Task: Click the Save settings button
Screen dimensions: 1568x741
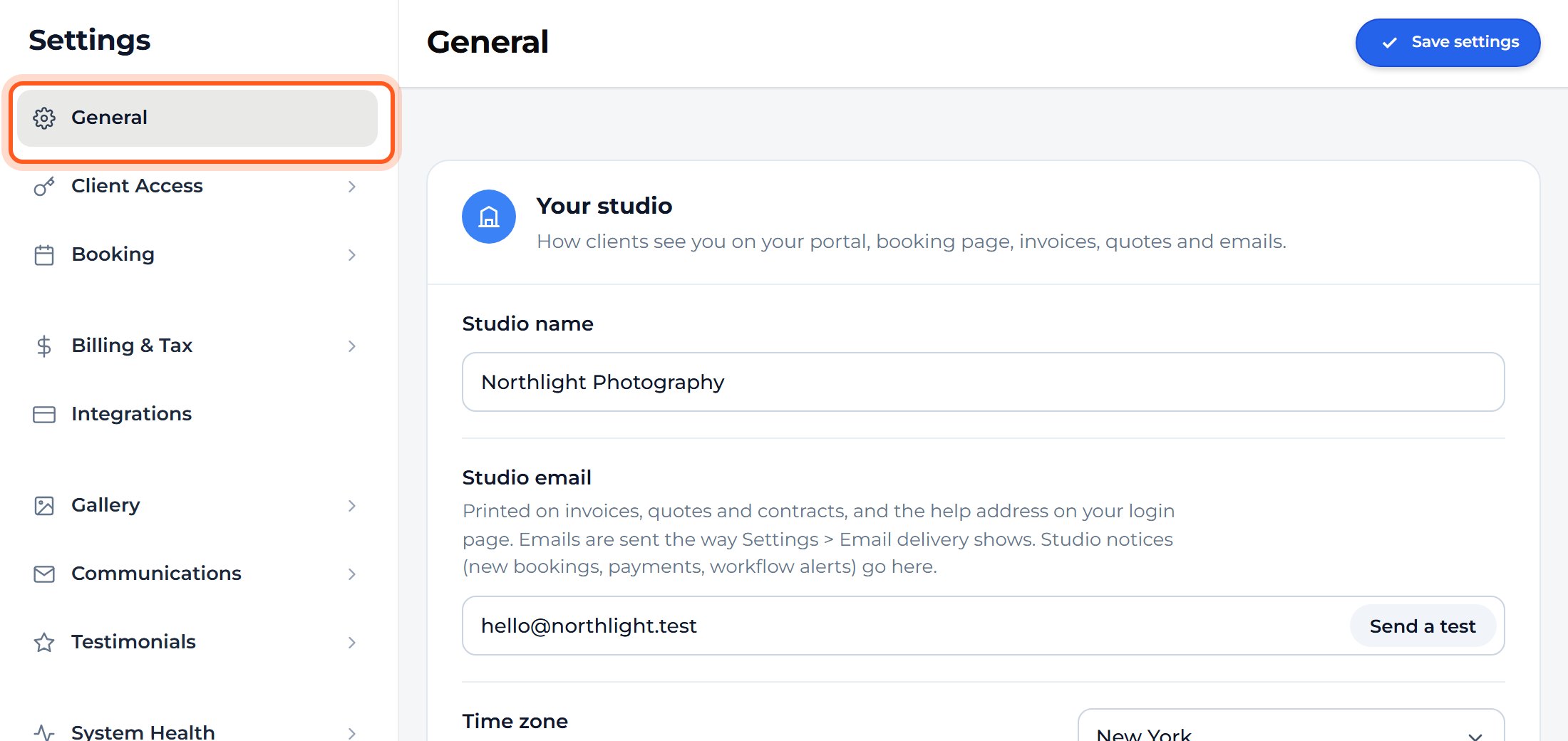Action: click(1448, 43)
